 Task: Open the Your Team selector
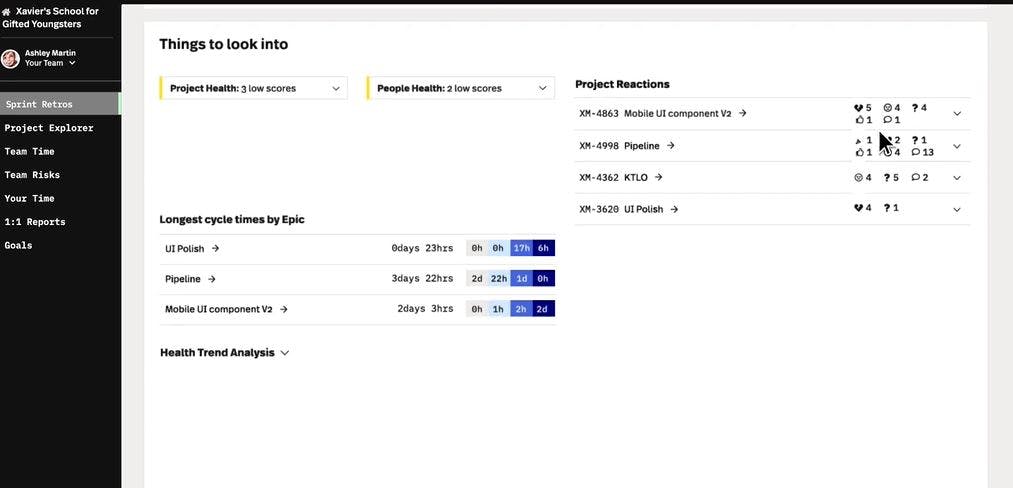click(x=72, y=63)
